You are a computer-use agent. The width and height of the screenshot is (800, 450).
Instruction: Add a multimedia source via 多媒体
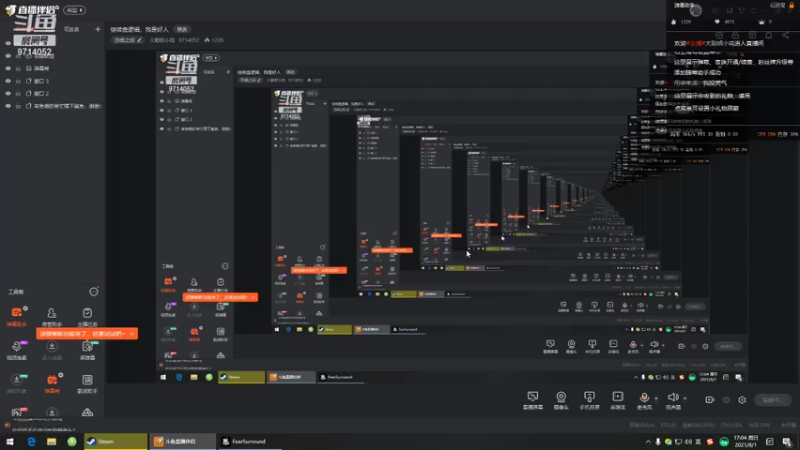(x=617, y=400)
